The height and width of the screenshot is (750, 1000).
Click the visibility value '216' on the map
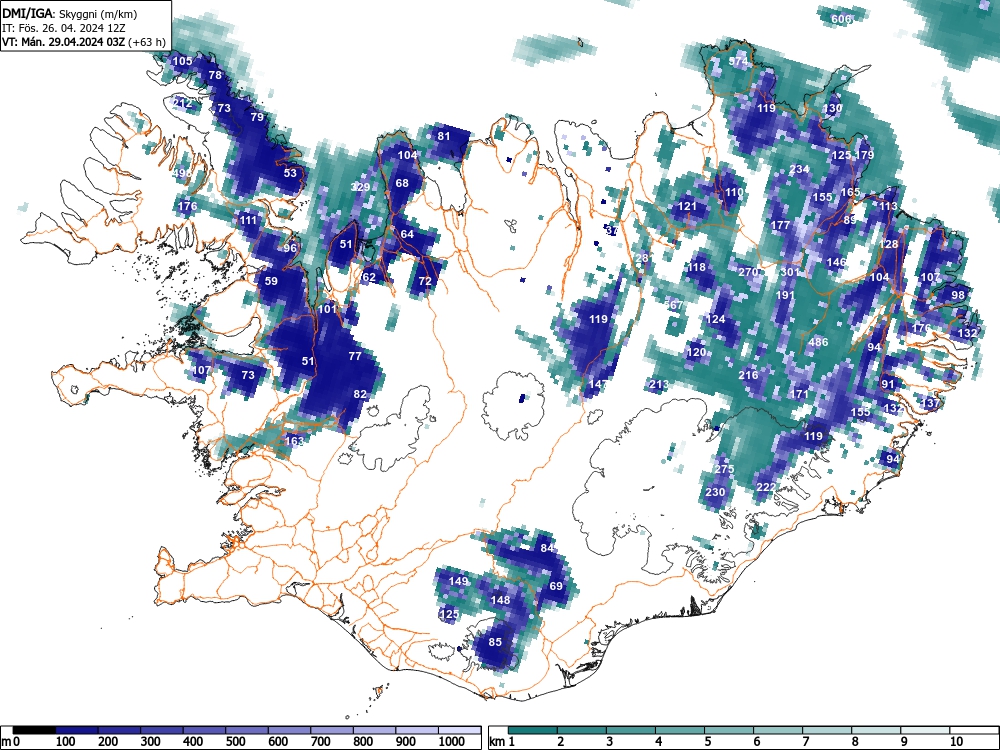tap(748, 375)
